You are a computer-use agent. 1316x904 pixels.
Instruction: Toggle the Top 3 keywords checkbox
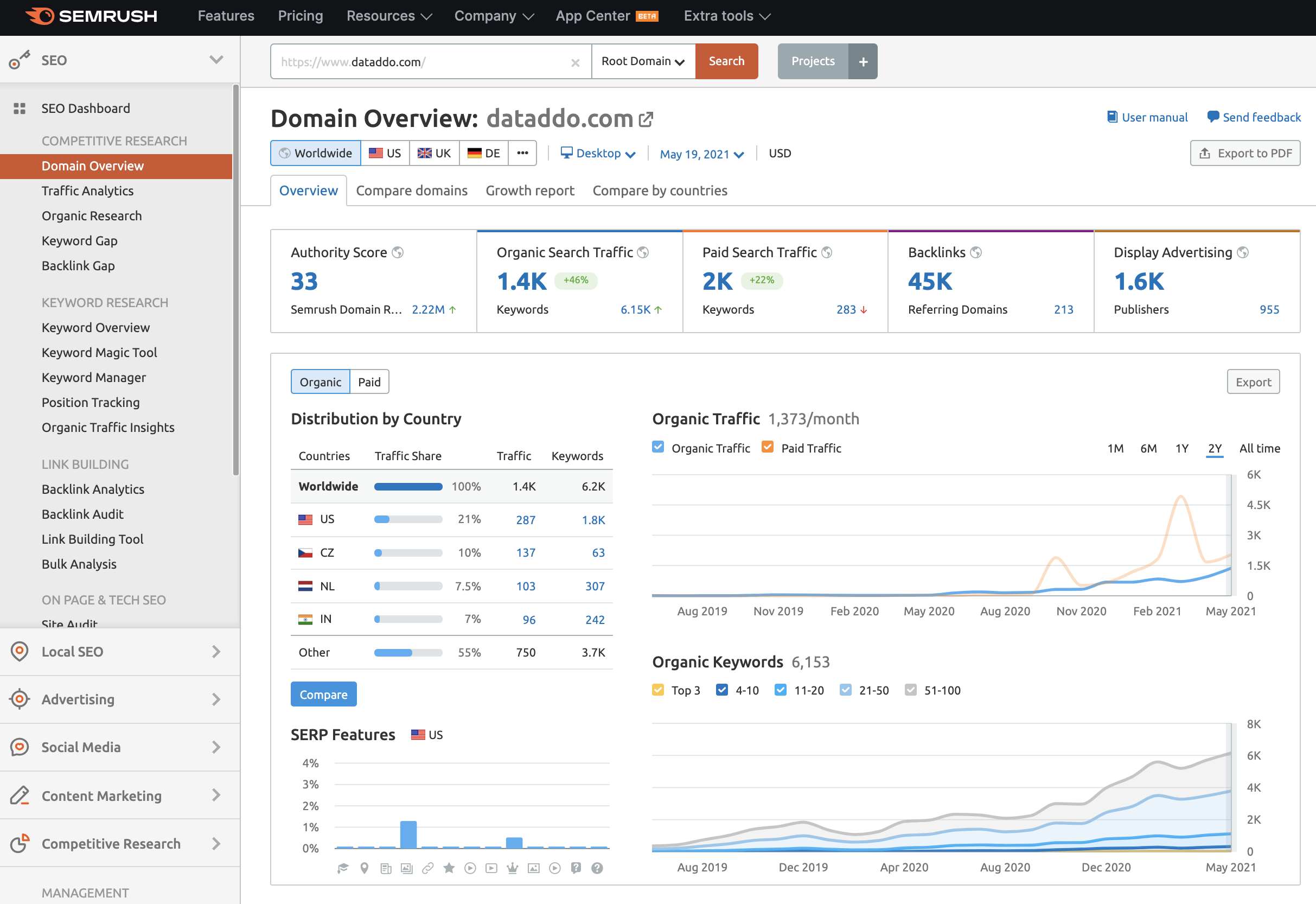pos(657,690)
